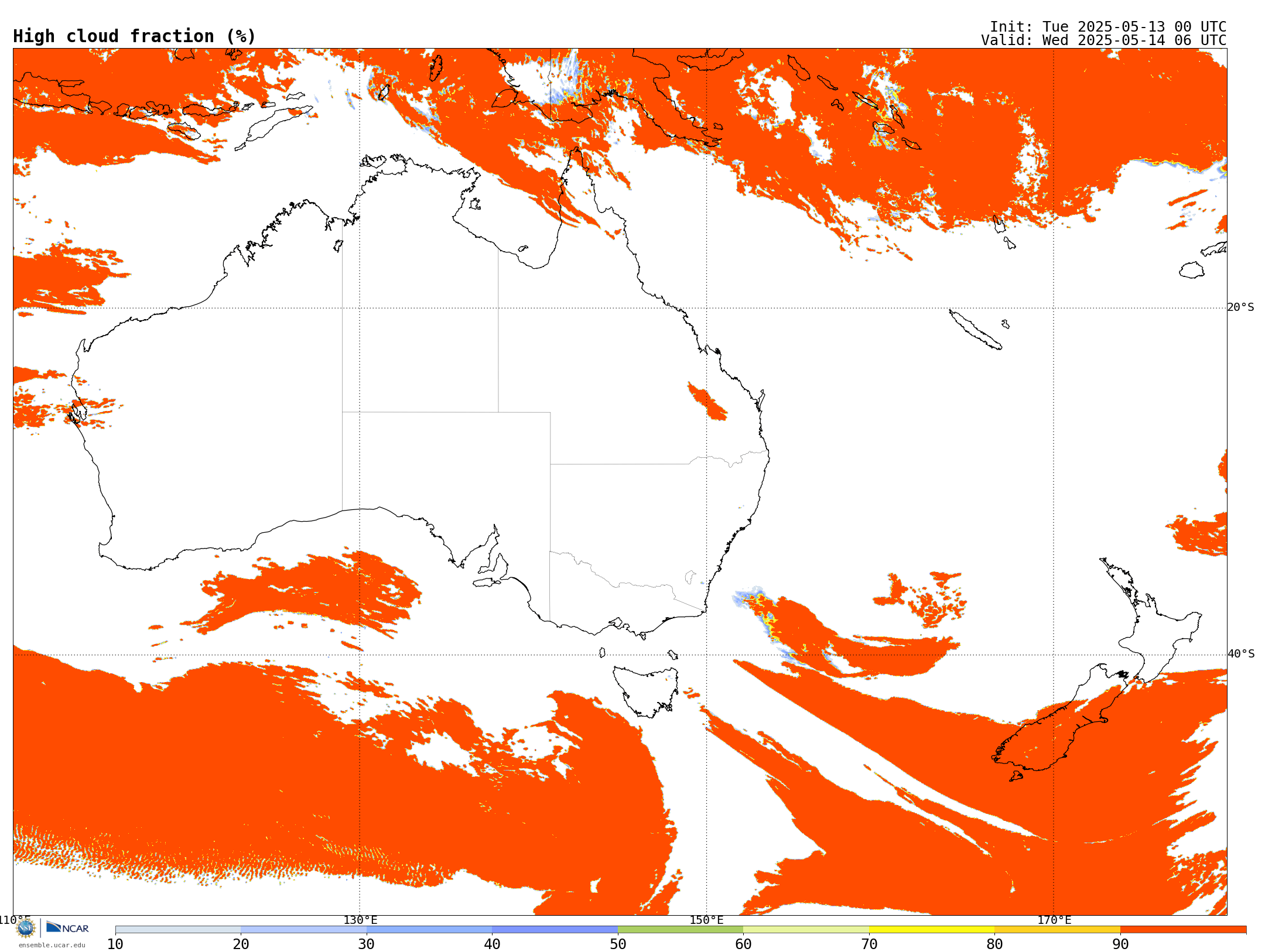
Task: Click the colorbar tick label 80
Action: click(x=994, y=944)
